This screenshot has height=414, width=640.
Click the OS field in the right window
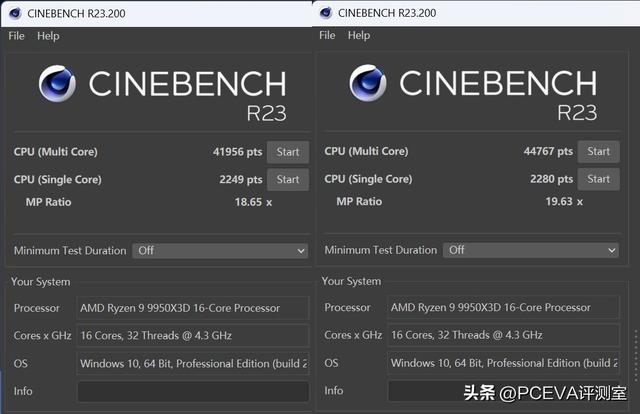pyautogui.click(x=503, y=363)
